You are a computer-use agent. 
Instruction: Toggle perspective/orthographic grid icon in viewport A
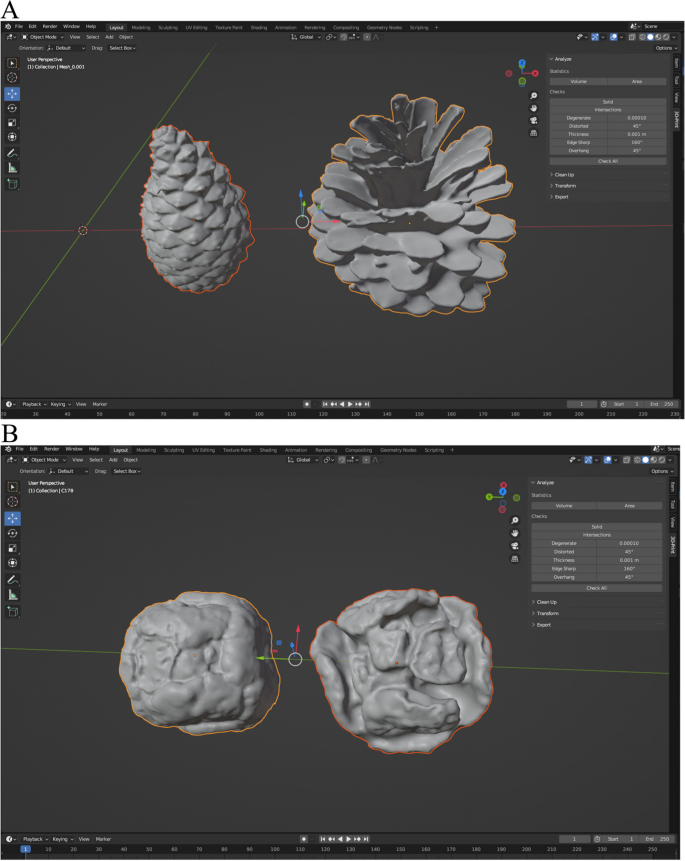click(534, 132)
